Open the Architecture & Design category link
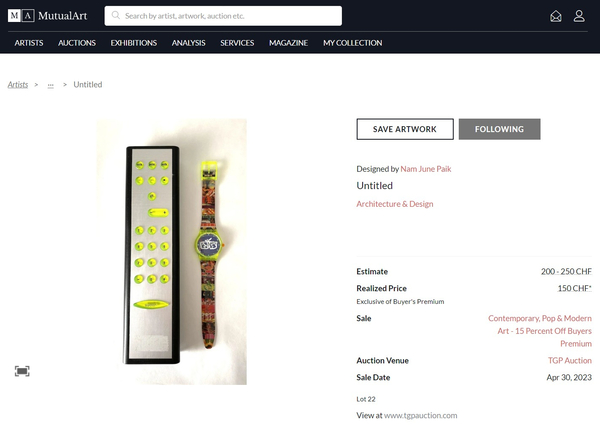The width and height of the screenshot is (600, 425). [x=395, y=204]
